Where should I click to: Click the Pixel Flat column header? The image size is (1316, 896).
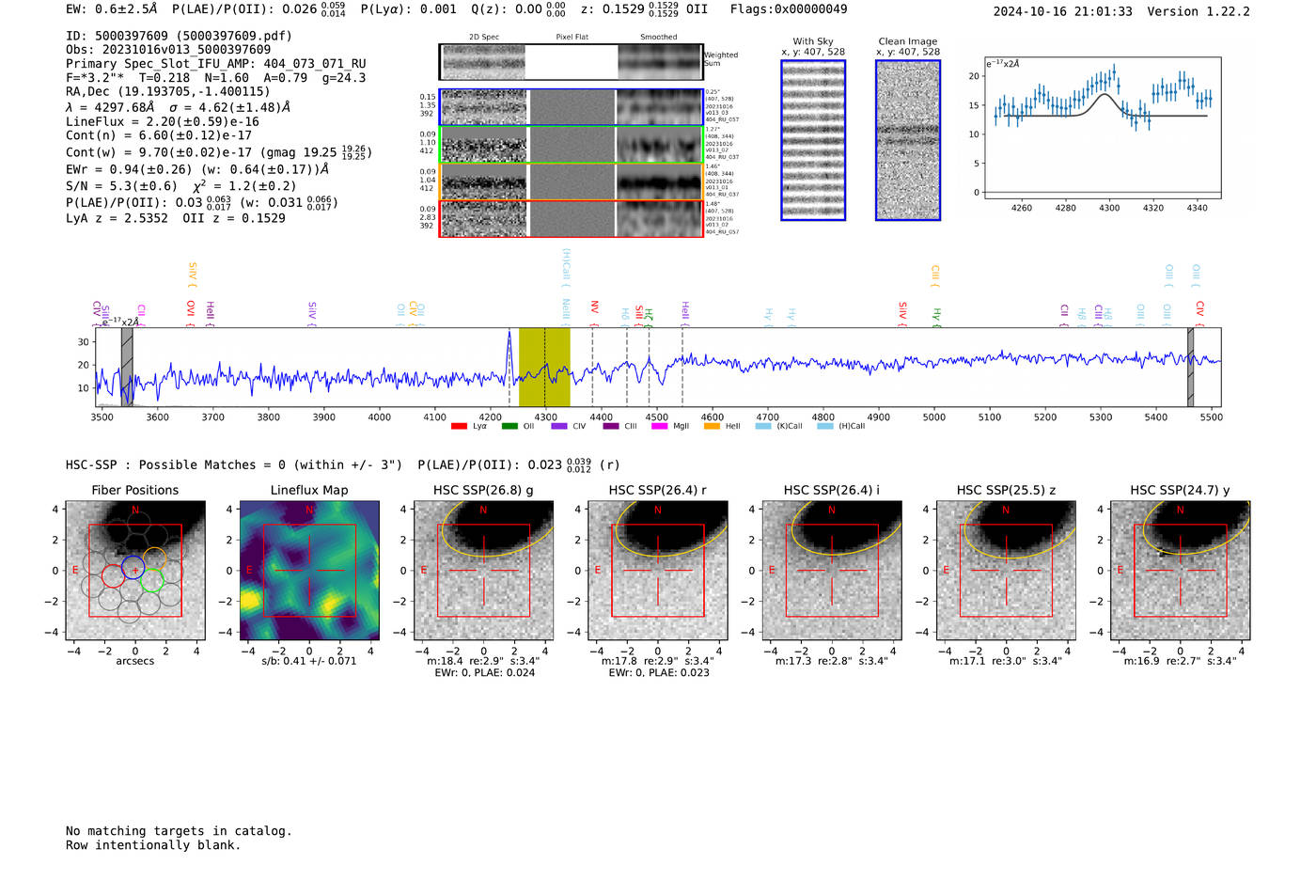(x=572, y=38)
